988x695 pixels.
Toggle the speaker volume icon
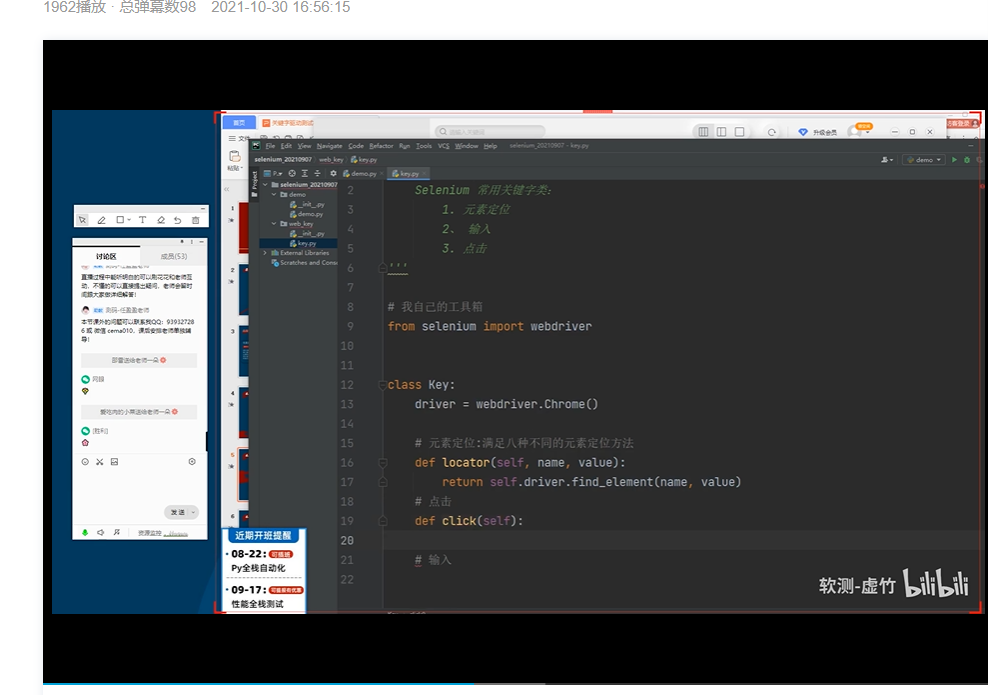[101, 532]
